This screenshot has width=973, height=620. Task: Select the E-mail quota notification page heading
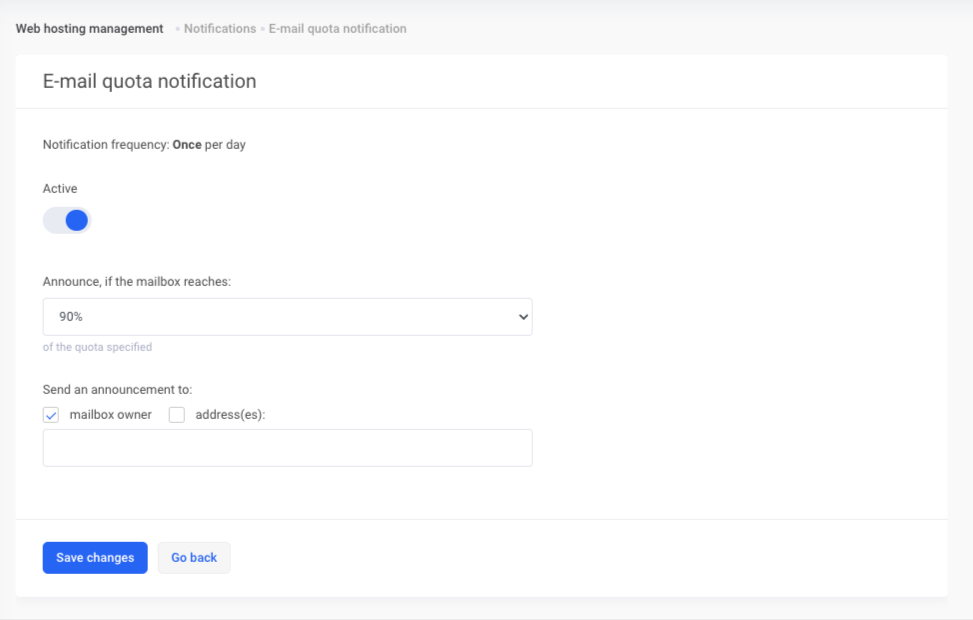click(149, 82)
